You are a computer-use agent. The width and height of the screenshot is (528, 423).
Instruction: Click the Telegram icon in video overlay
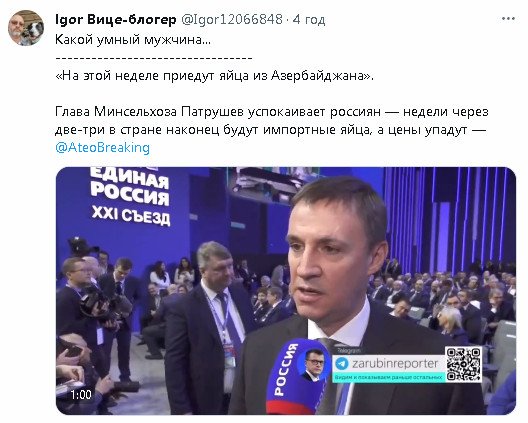[x=342, y=364]
